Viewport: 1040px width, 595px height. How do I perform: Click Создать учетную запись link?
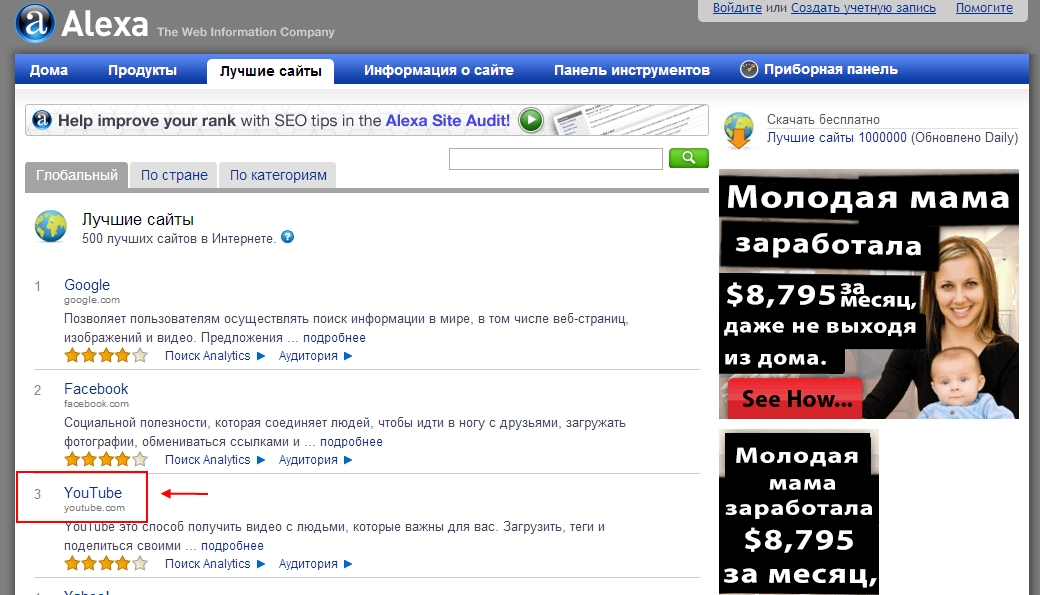863,8
